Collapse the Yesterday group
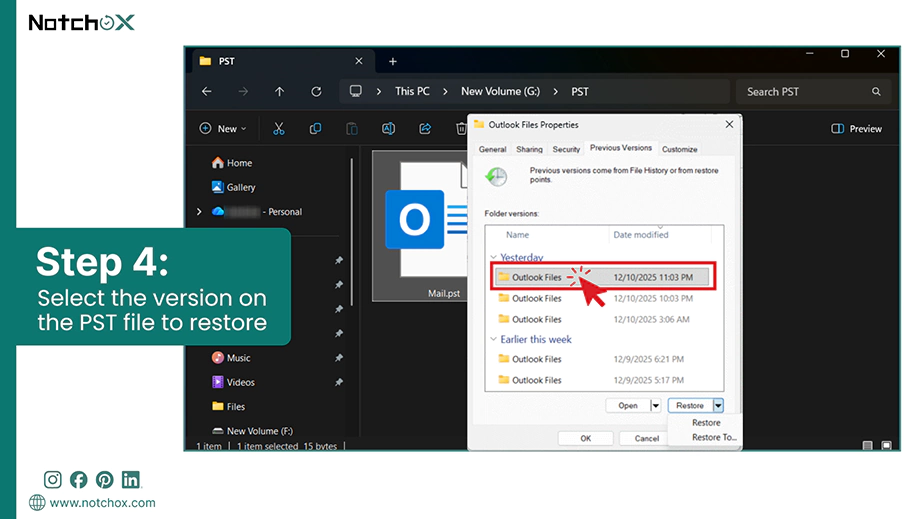Viewport: 922px width, 519px height. [493, 257]
